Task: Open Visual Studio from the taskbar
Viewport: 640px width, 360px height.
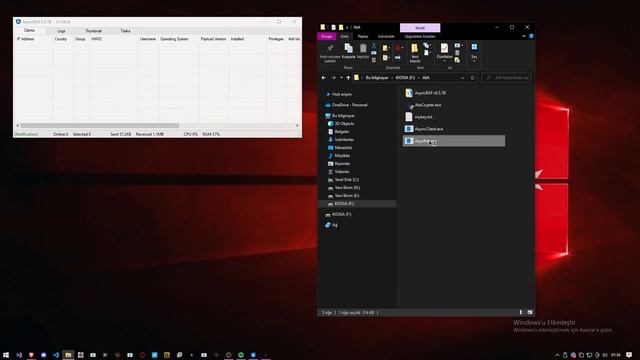Action: coord(19,355)
